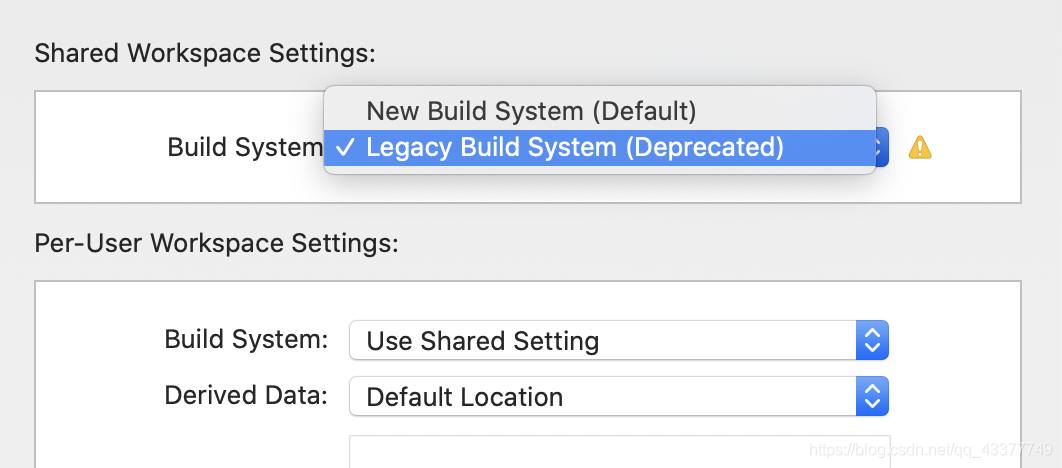
Task: Click blue chevron arrows on Use Shared Setting
Action: (x=872, y=341)
